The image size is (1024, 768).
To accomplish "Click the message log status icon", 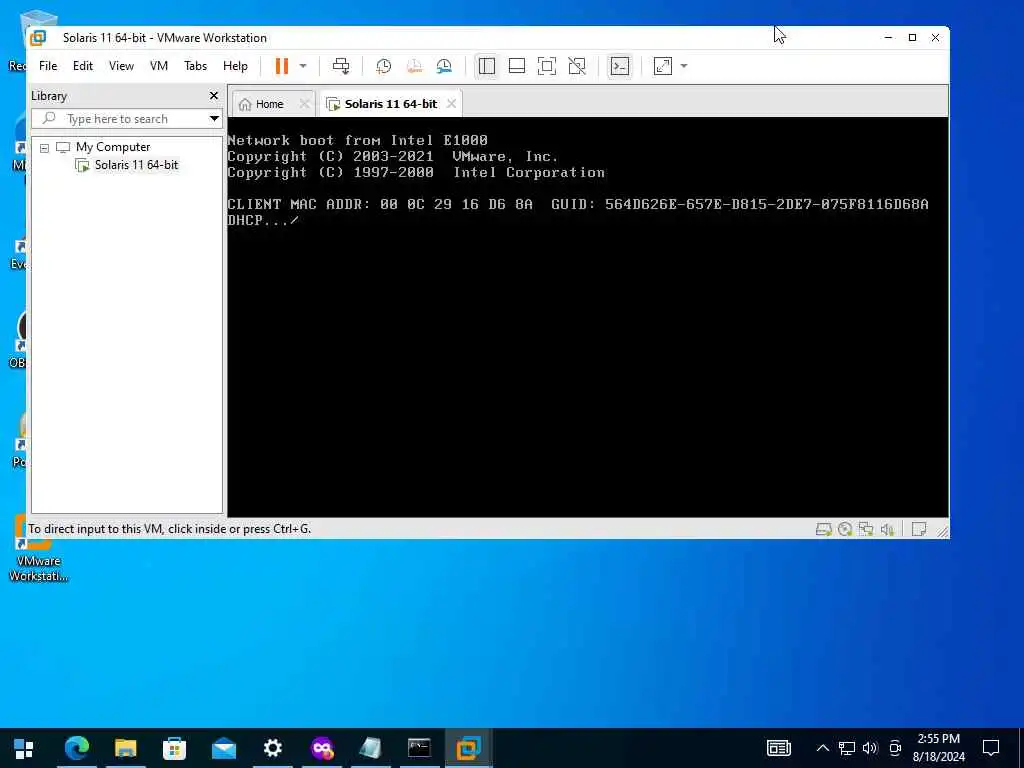I will (919, 529).
